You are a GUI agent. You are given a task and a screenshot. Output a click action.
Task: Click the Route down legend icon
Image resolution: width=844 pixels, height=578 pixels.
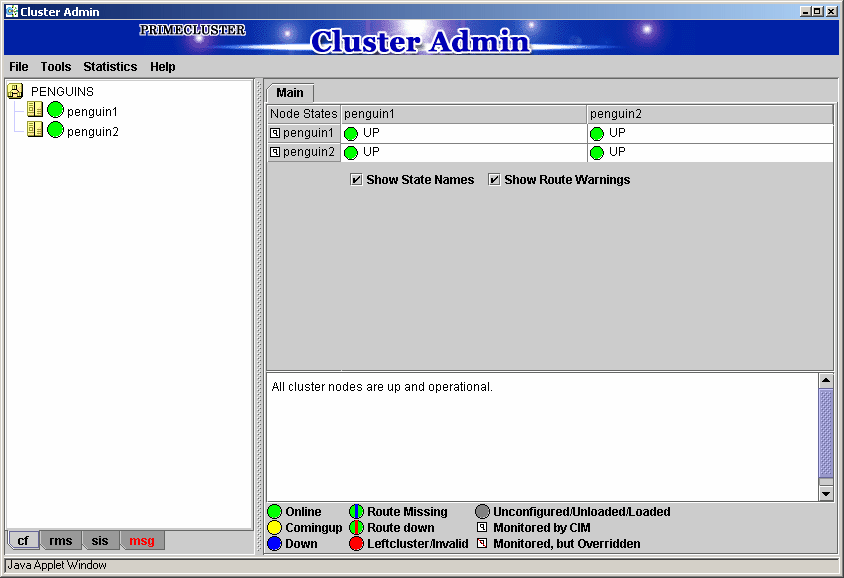356,527
